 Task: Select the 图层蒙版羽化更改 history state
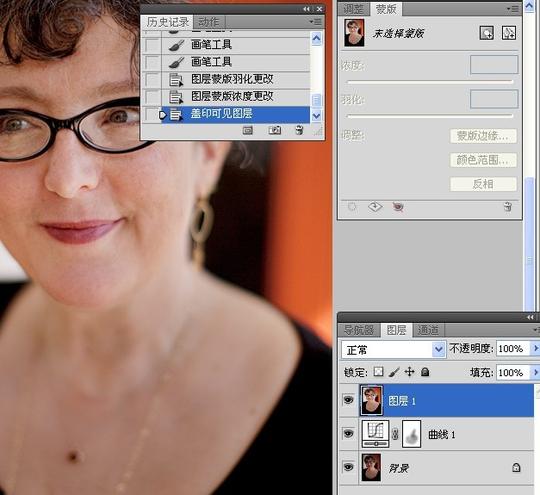click(235, 80)
